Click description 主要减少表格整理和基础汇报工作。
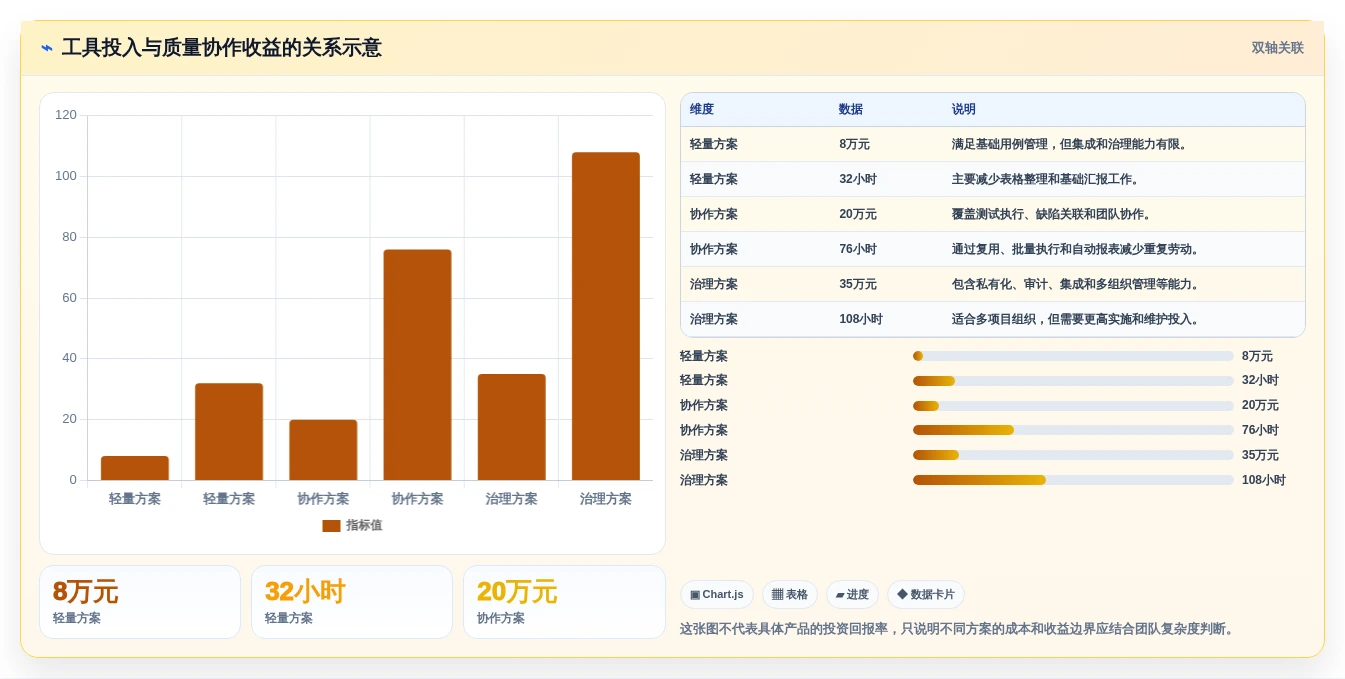This screenshot has width=1345, height=679. click(x=1047, y=180)
